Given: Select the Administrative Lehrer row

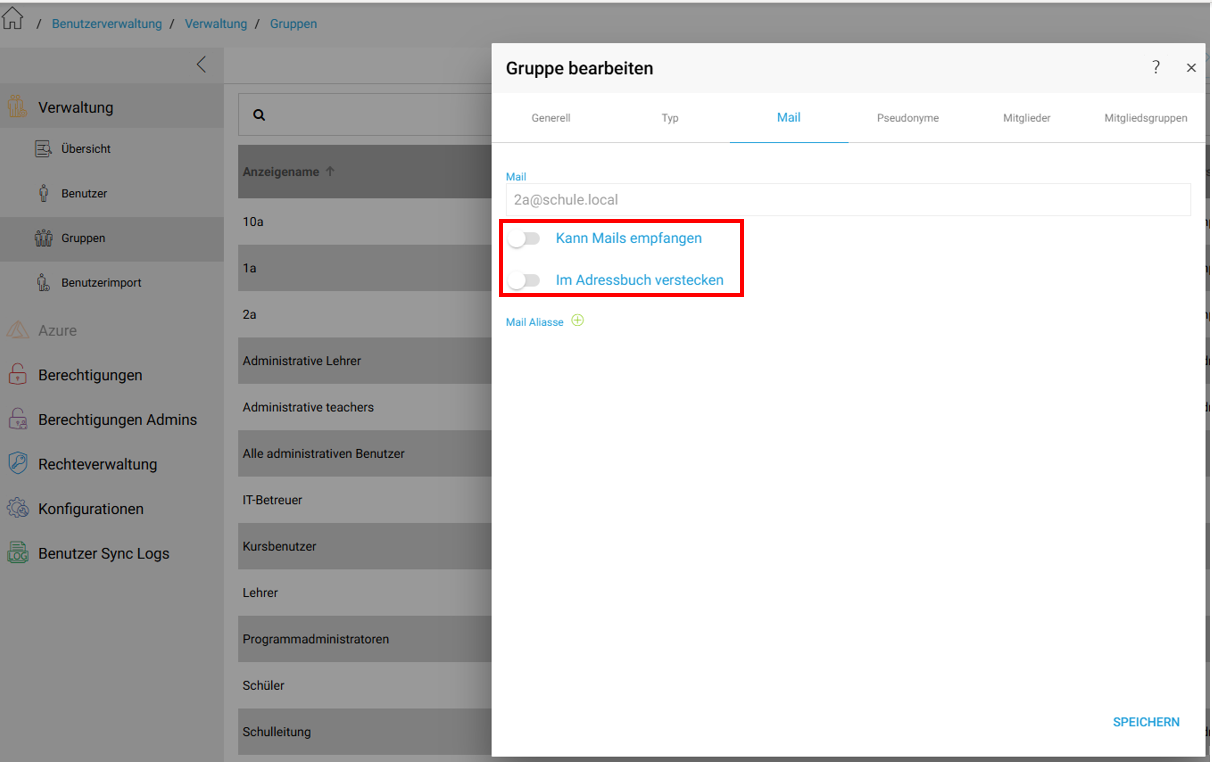Looking at the screenshot, I should tap(364, 361).
